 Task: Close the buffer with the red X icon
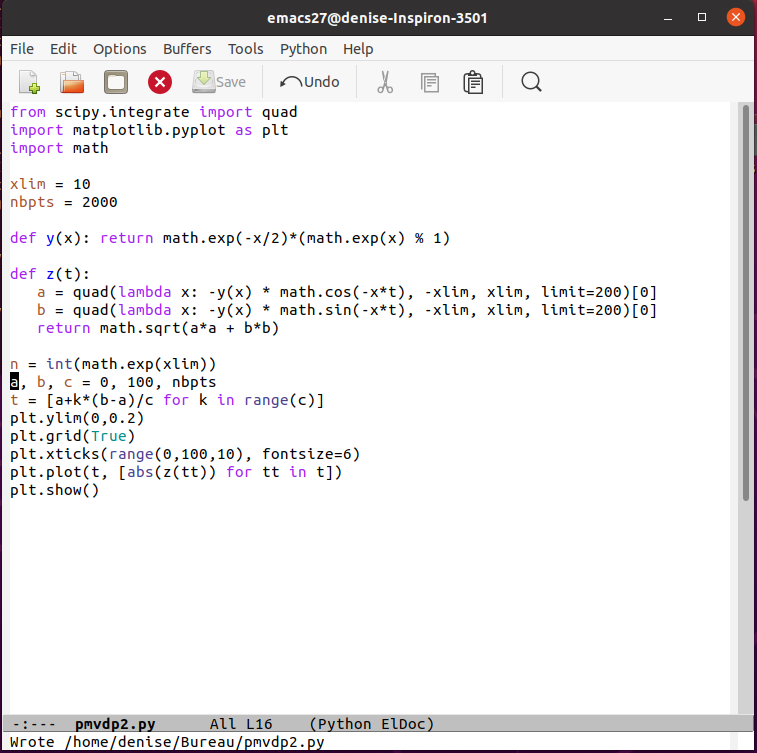(x=160, y=82)
